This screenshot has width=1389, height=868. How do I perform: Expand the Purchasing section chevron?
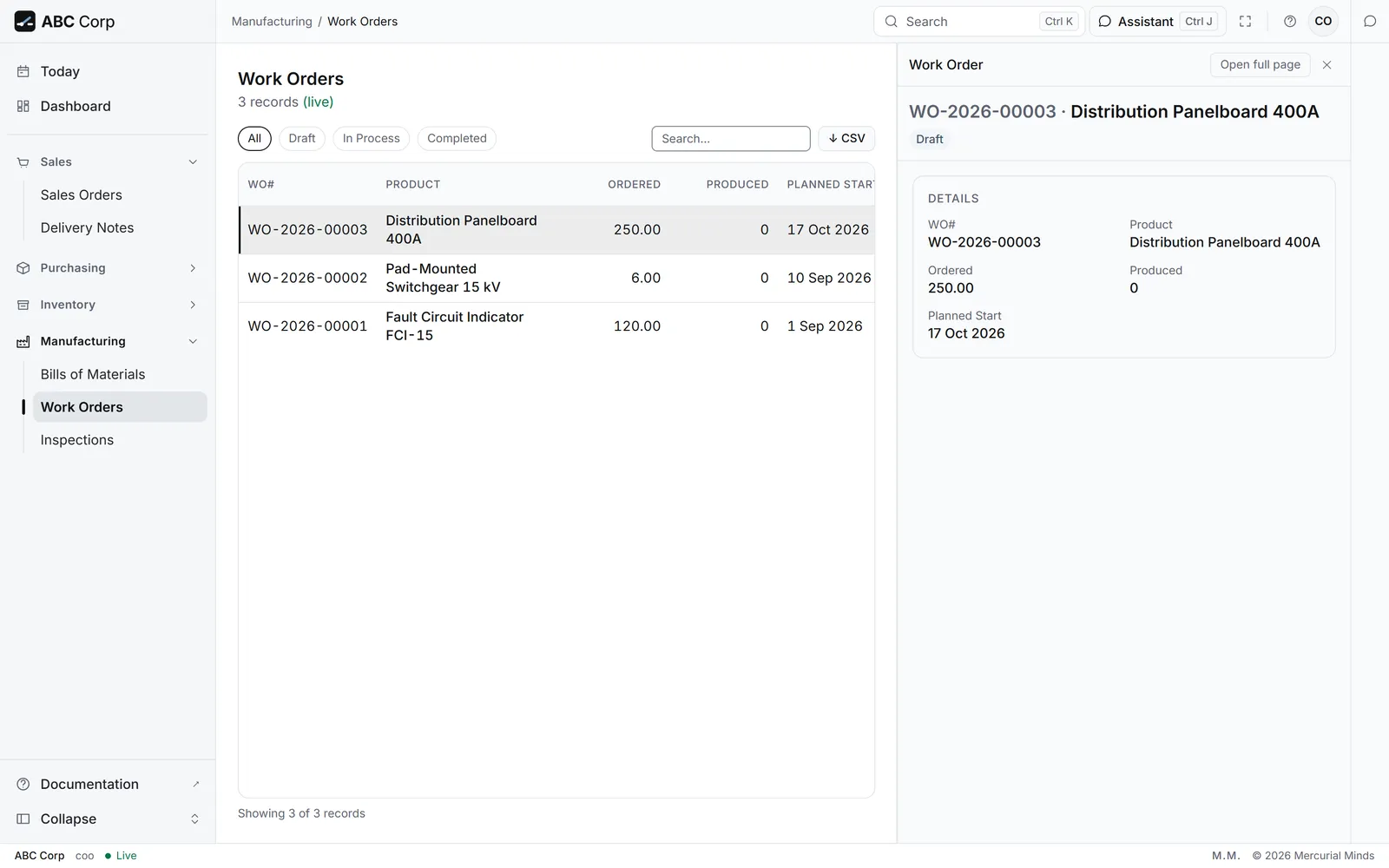click(193, 268)
